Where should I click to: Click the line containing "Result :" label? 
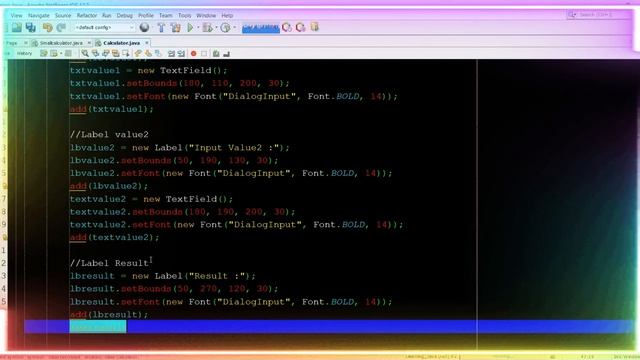[162, 276]
